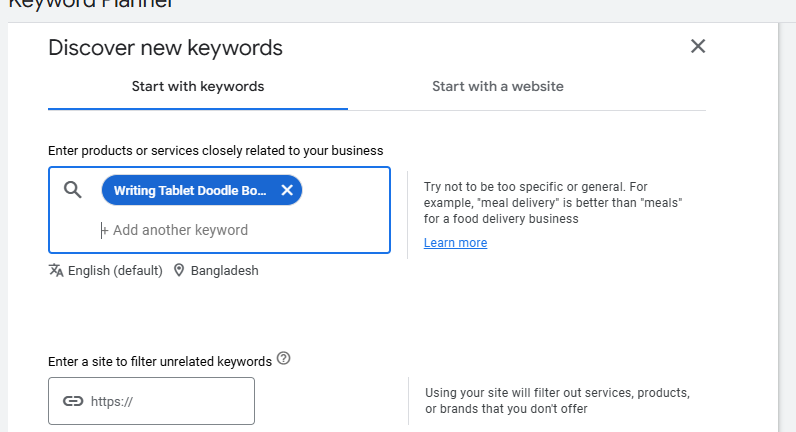Open help tooltip for site filter
This screenshot has height=432, width=796.
(284, 358)
